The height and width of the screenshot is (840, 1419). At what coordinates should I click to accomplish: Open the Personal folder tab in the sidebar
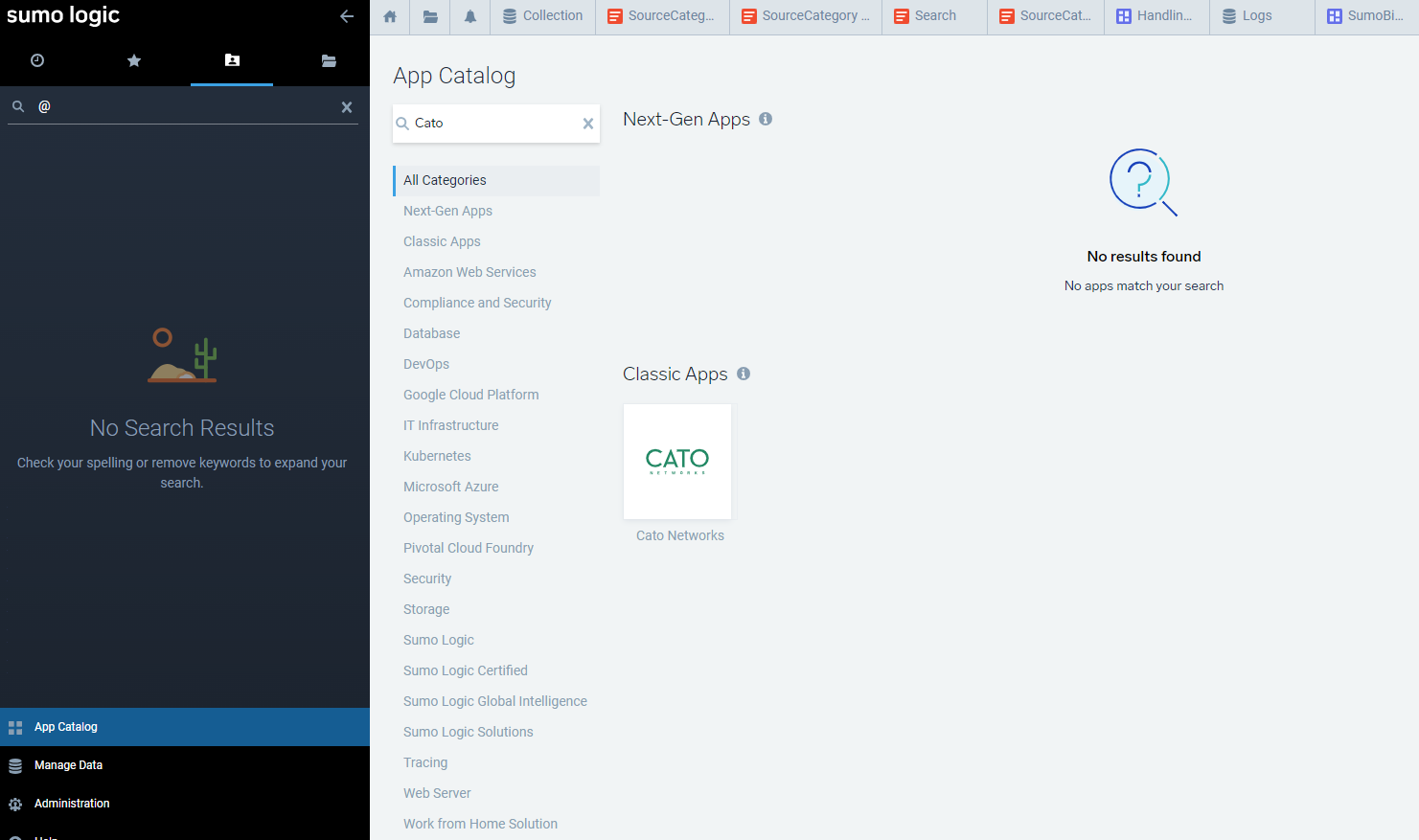231,60
